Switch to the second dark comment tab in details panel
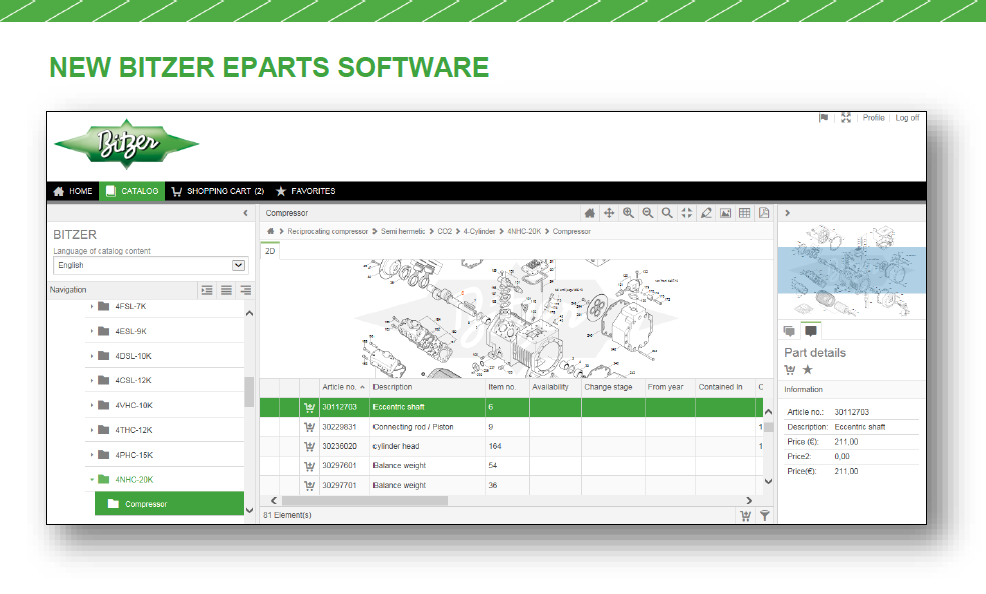Screen dimensions: 986x594 (811, 331)
